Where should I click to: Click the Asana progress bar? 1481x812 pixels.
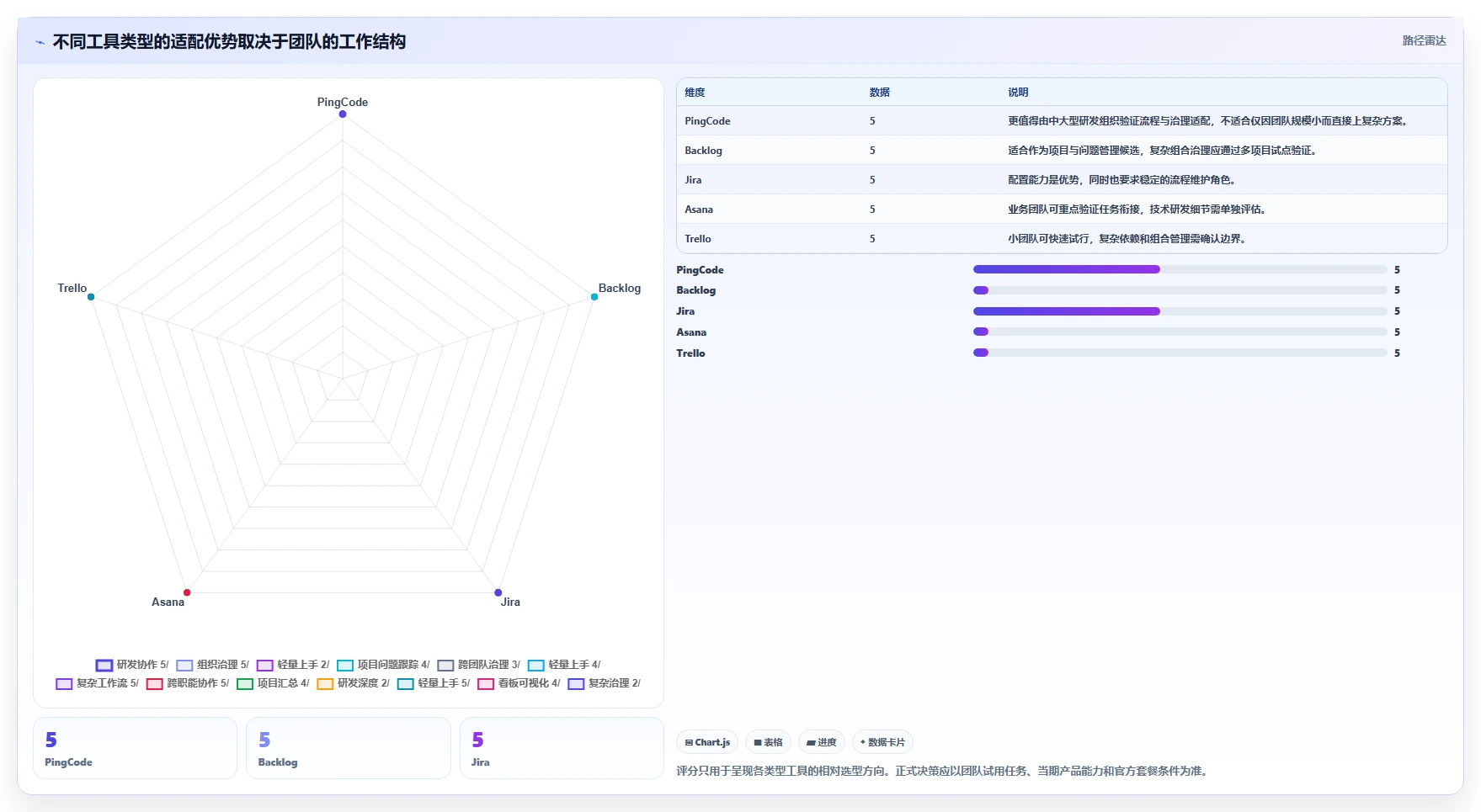pos(1180,332)
